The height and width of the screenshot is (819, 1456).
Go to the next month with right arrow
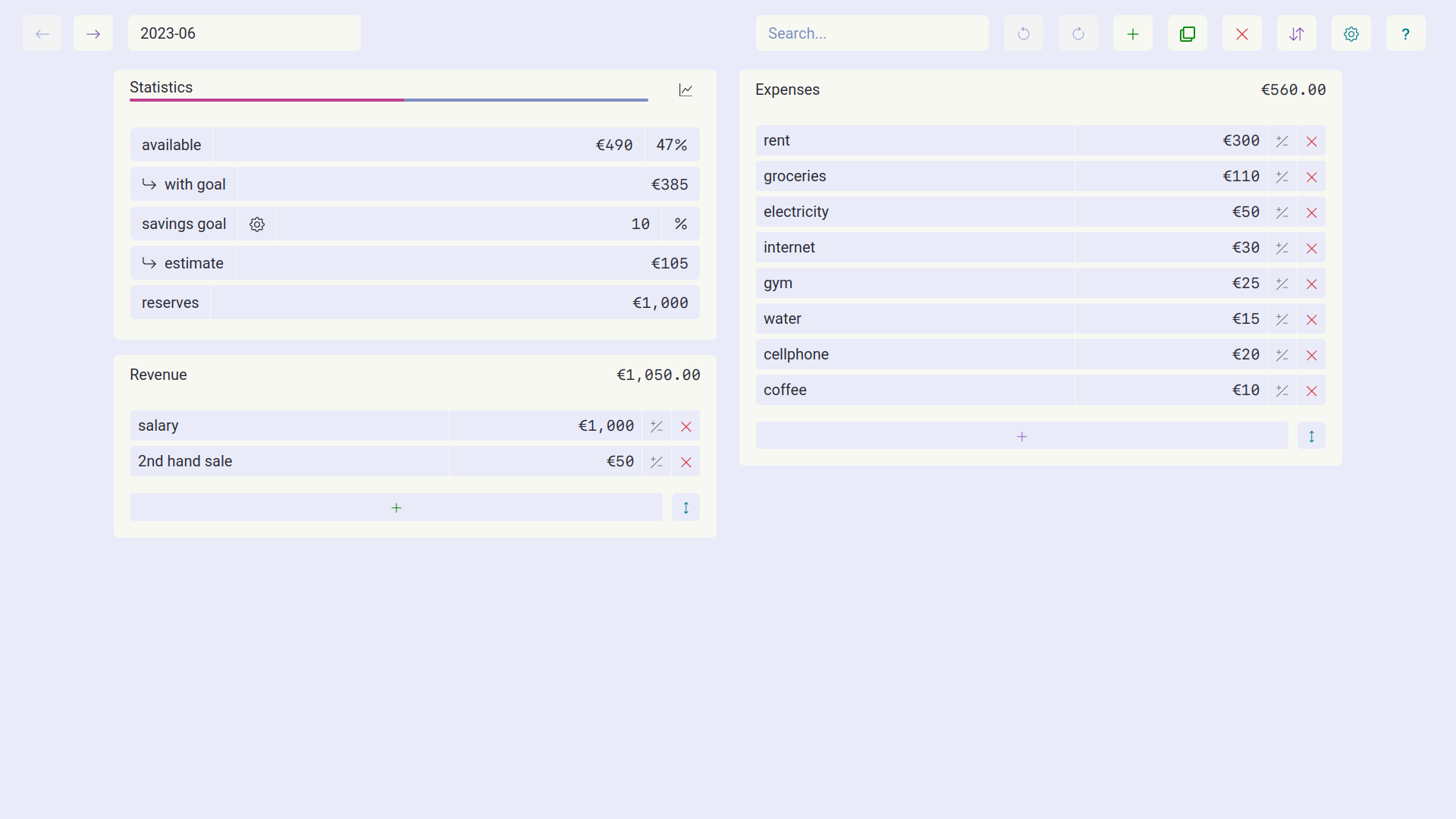[x=93, y=33]
